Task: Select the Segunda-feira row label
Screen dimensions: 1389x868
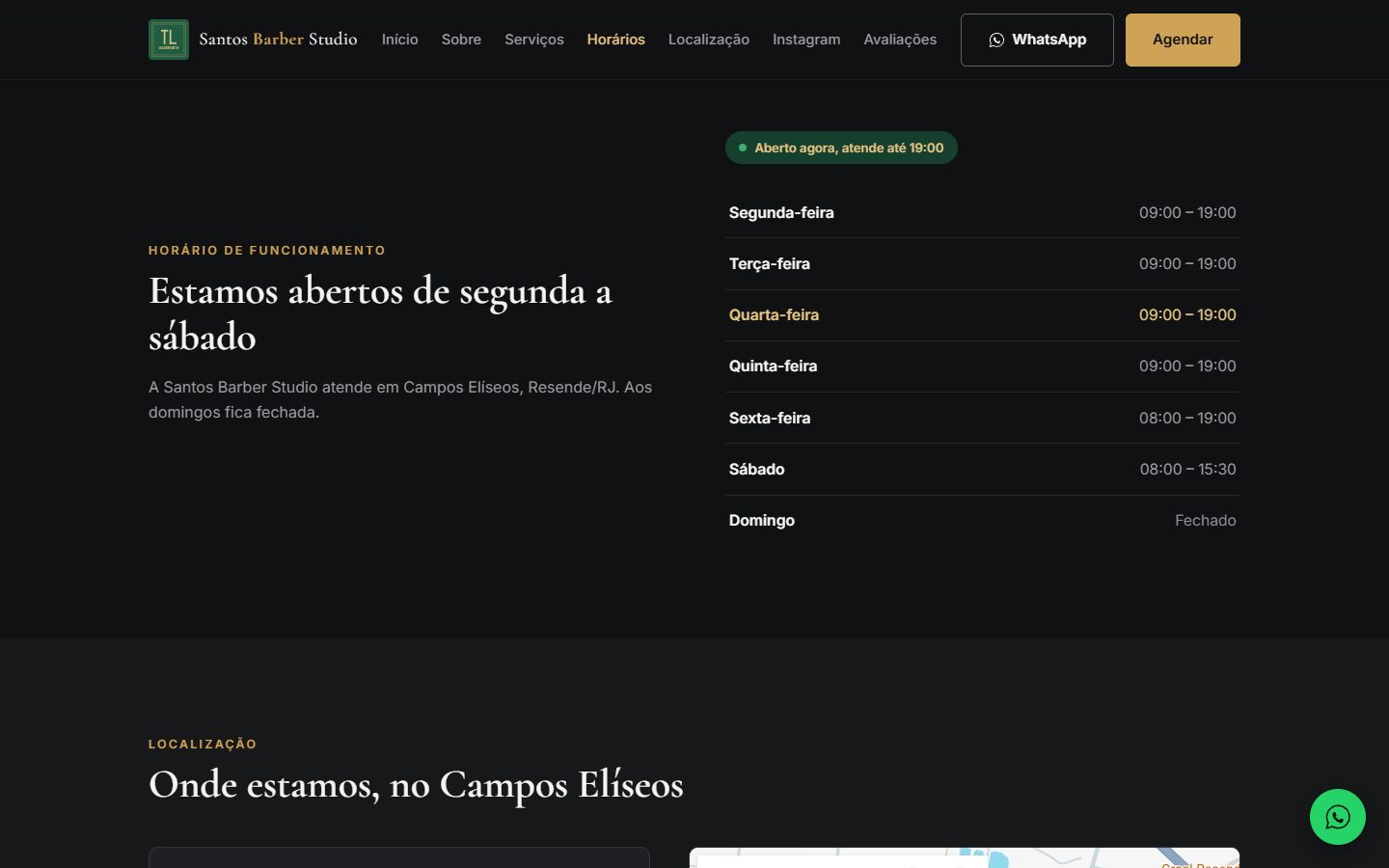Action: [781, 212]
